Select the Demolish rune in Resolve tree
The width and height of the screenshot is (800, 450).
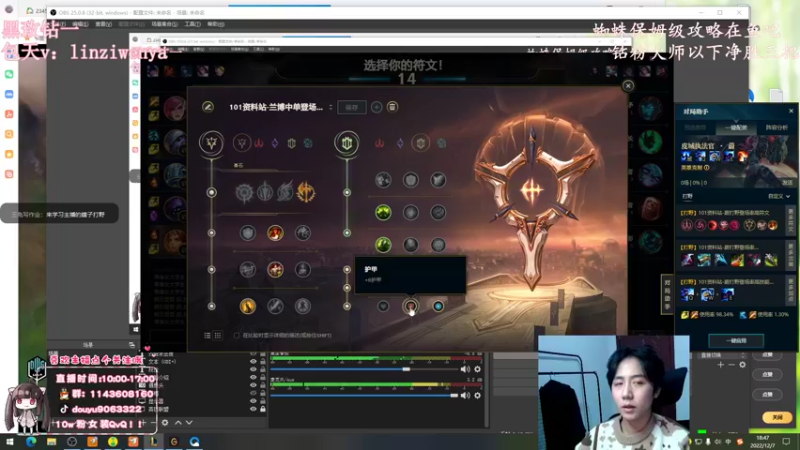point(383,180)
